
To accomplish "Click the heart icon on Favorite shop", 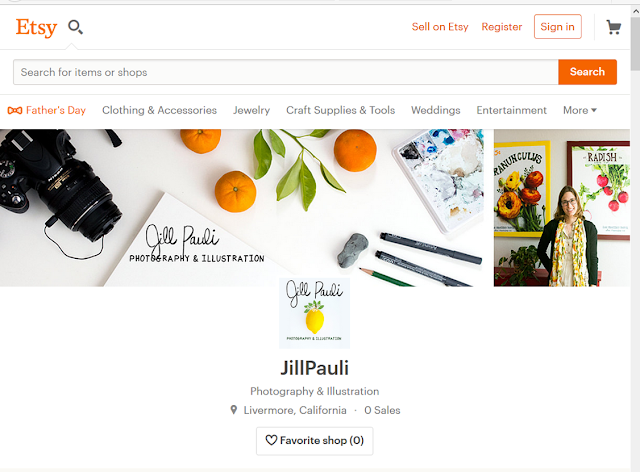I will coord(271,440).
